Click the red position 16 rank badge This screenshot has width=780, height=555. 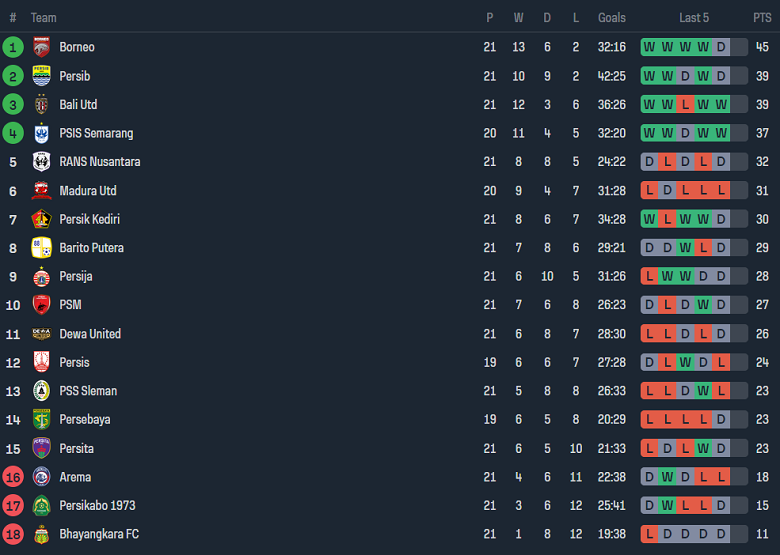click(13, 477)
